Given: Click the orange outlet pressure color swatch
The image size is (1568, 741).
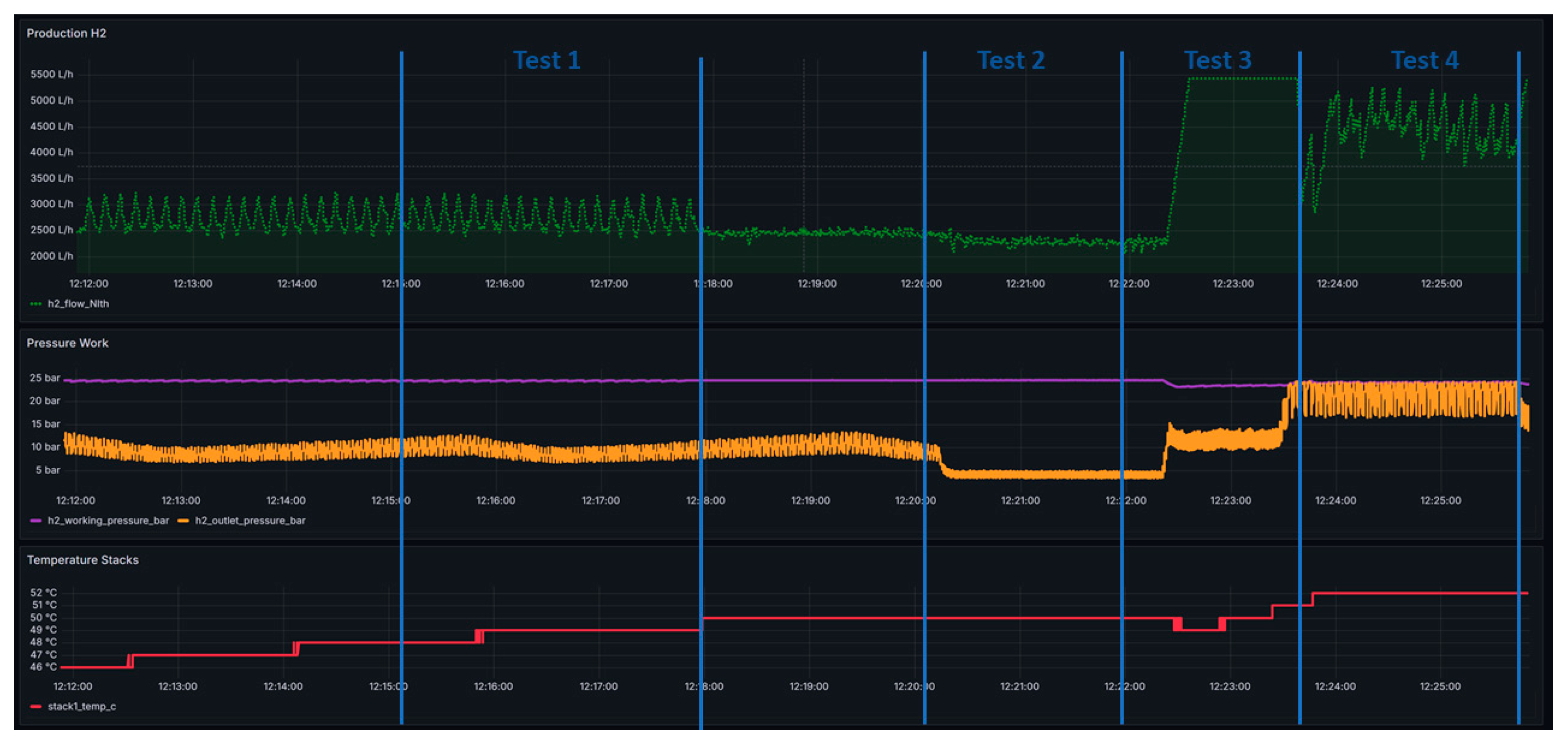Looking at the screenshot, I should pos(183,520).
